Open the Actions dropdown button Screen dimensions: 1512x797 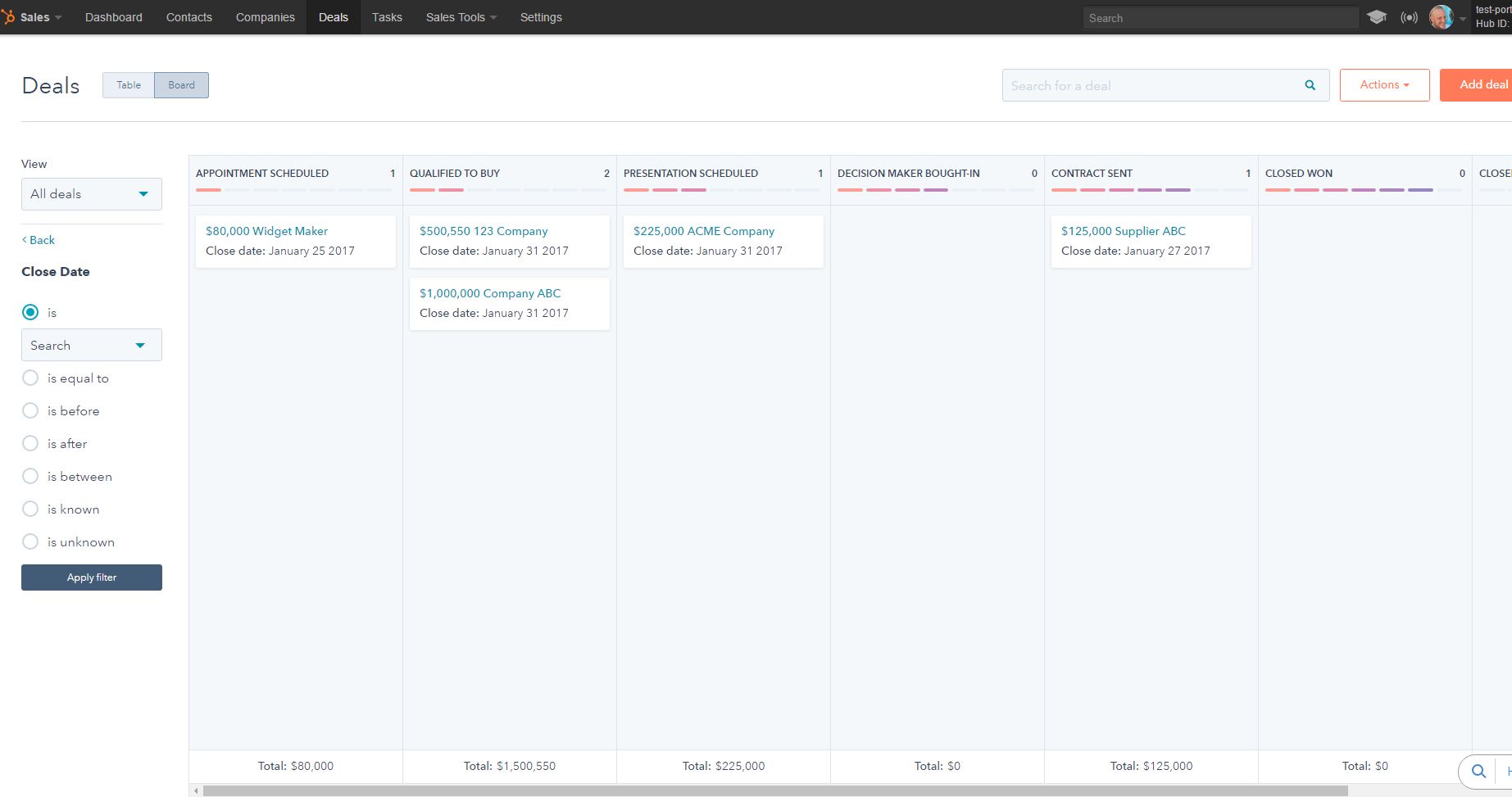[x=1384, y=85]
